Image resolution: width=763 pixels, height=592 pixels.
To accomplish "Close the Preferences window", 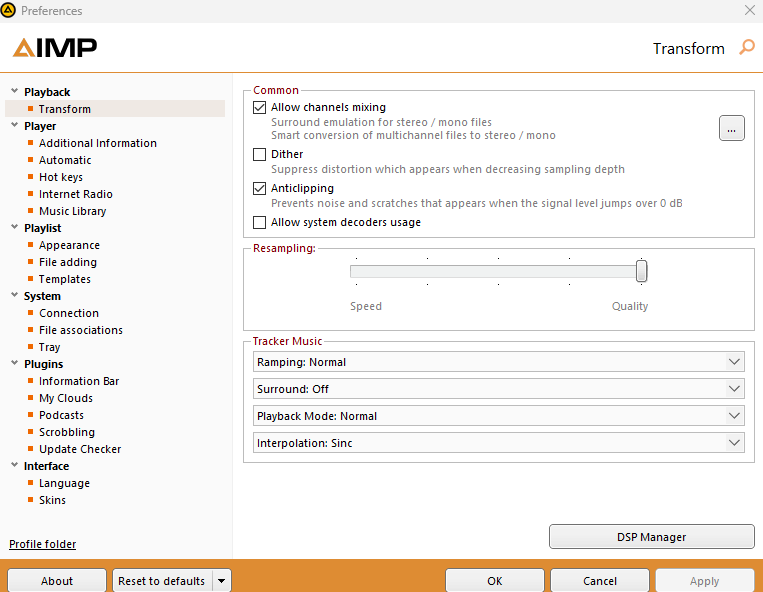I will tap(749, 10).
